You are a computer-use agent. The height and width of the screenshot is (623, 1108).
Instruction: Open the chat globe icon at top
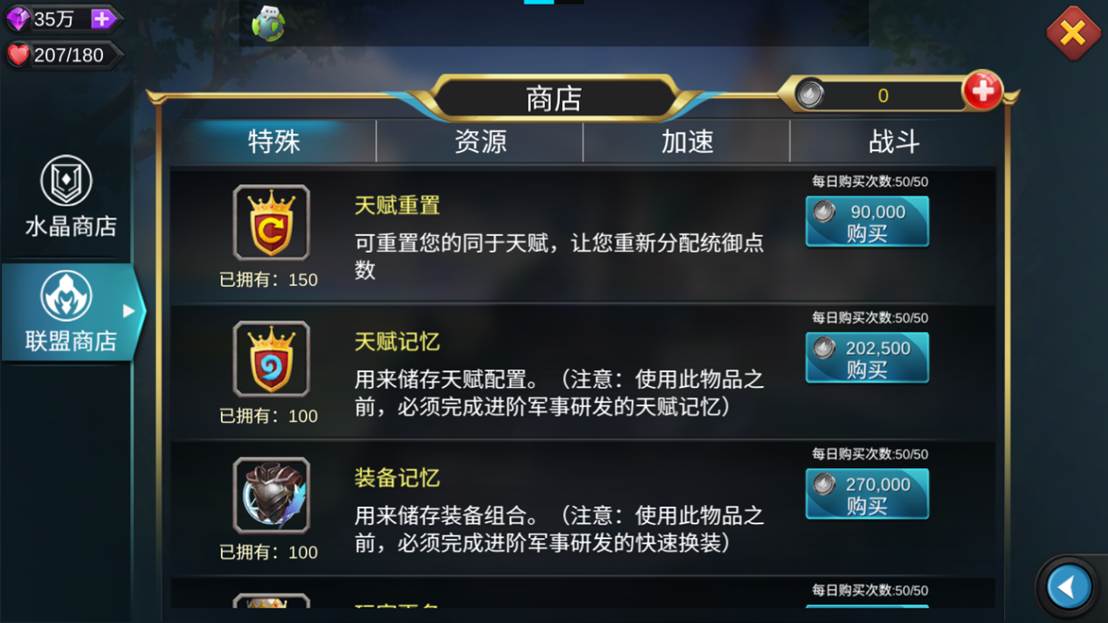click(x=269, y=23)
